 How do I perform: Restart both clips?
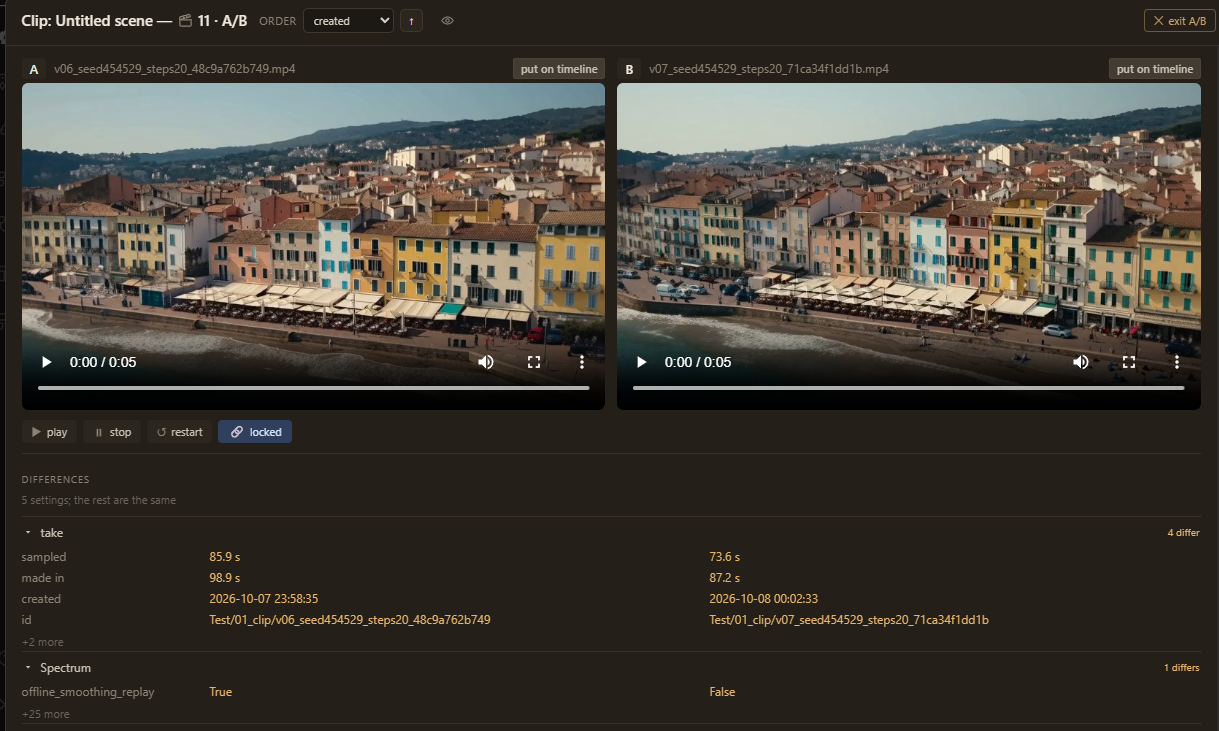pyautogui.click(x=180, y=432)
